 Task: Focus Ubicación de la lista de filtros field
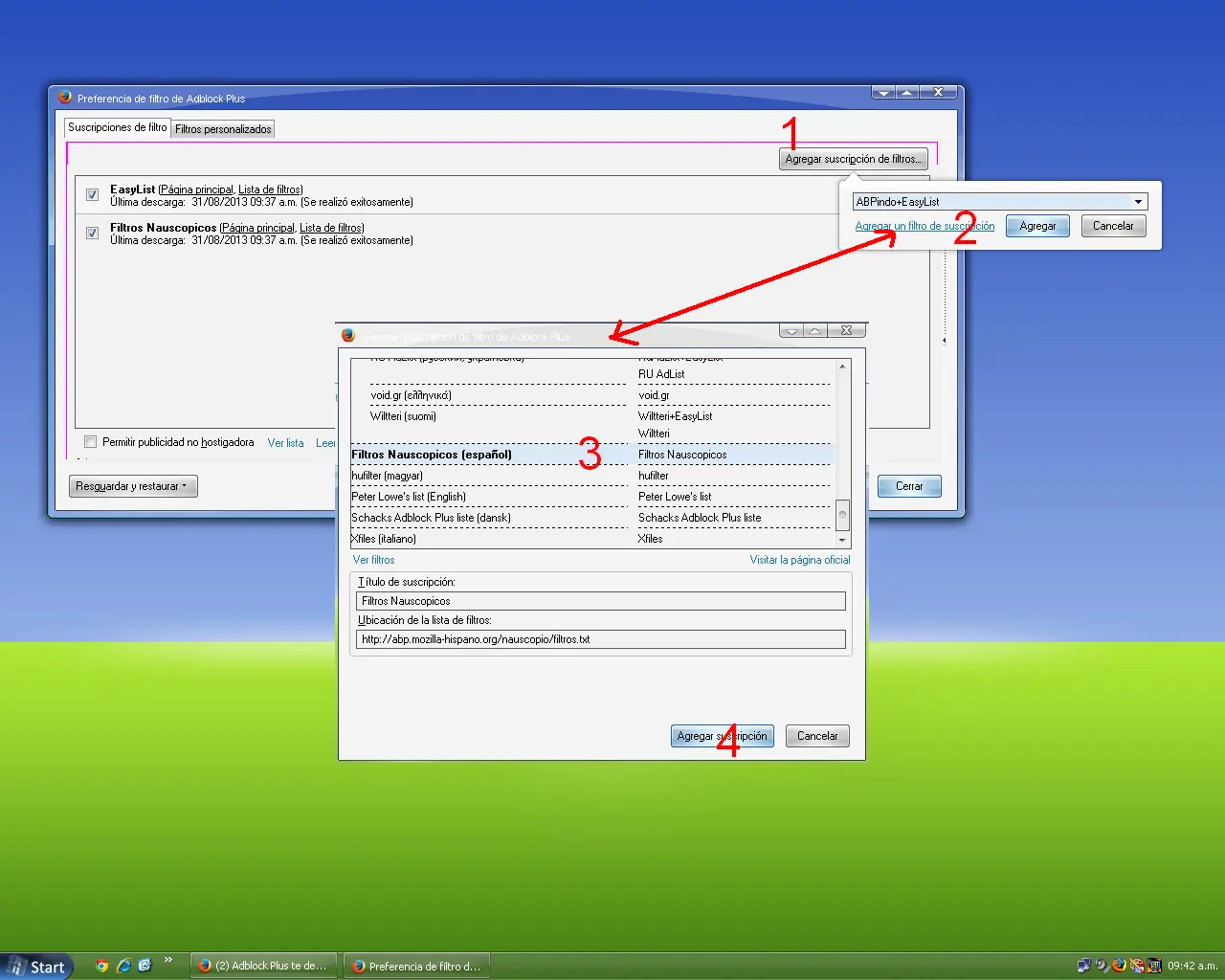click(601, 639)
